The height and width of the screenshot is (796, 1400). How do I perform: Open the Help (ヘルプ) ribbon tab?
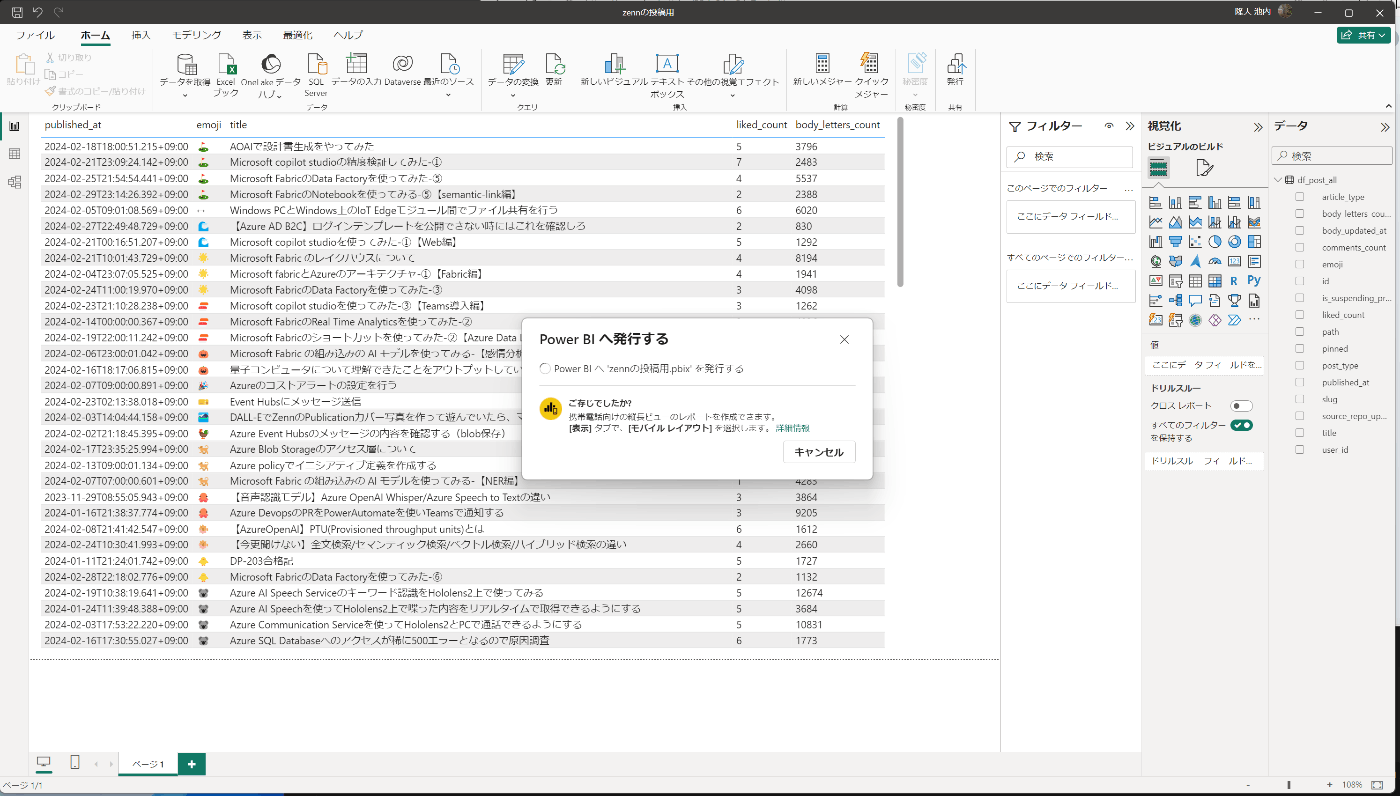point(348,35)
